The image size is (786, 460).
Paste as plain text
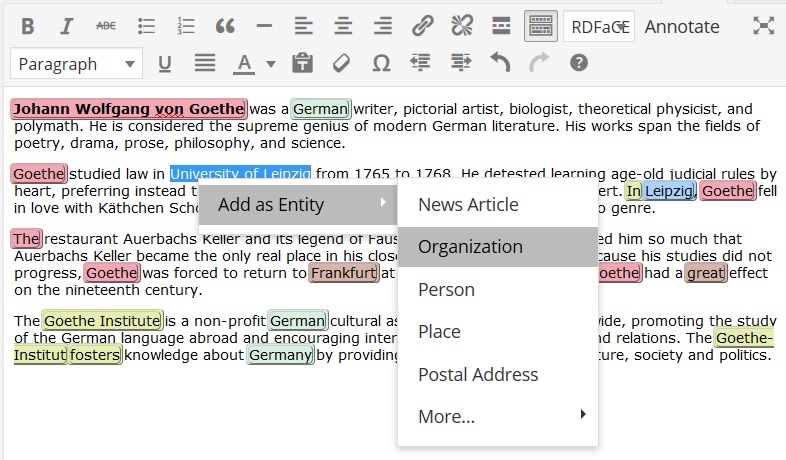(x=302, y=63)
